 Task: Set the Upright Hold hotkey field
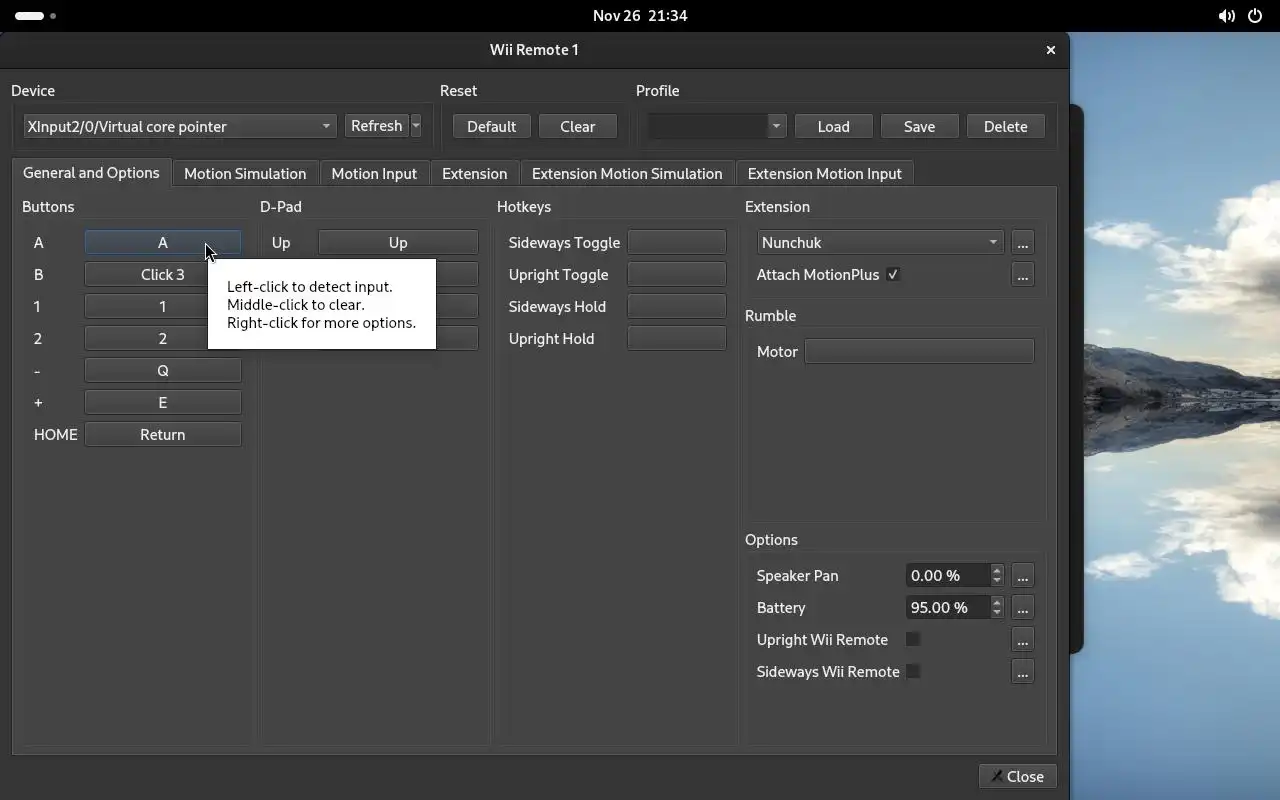pyautogui.click(x=677, y=338)
